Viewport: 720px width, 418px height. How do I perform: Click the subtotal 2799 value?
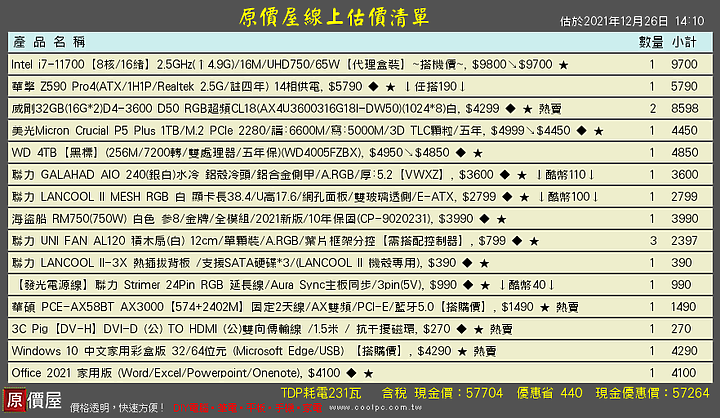click(x=684, y=197)
